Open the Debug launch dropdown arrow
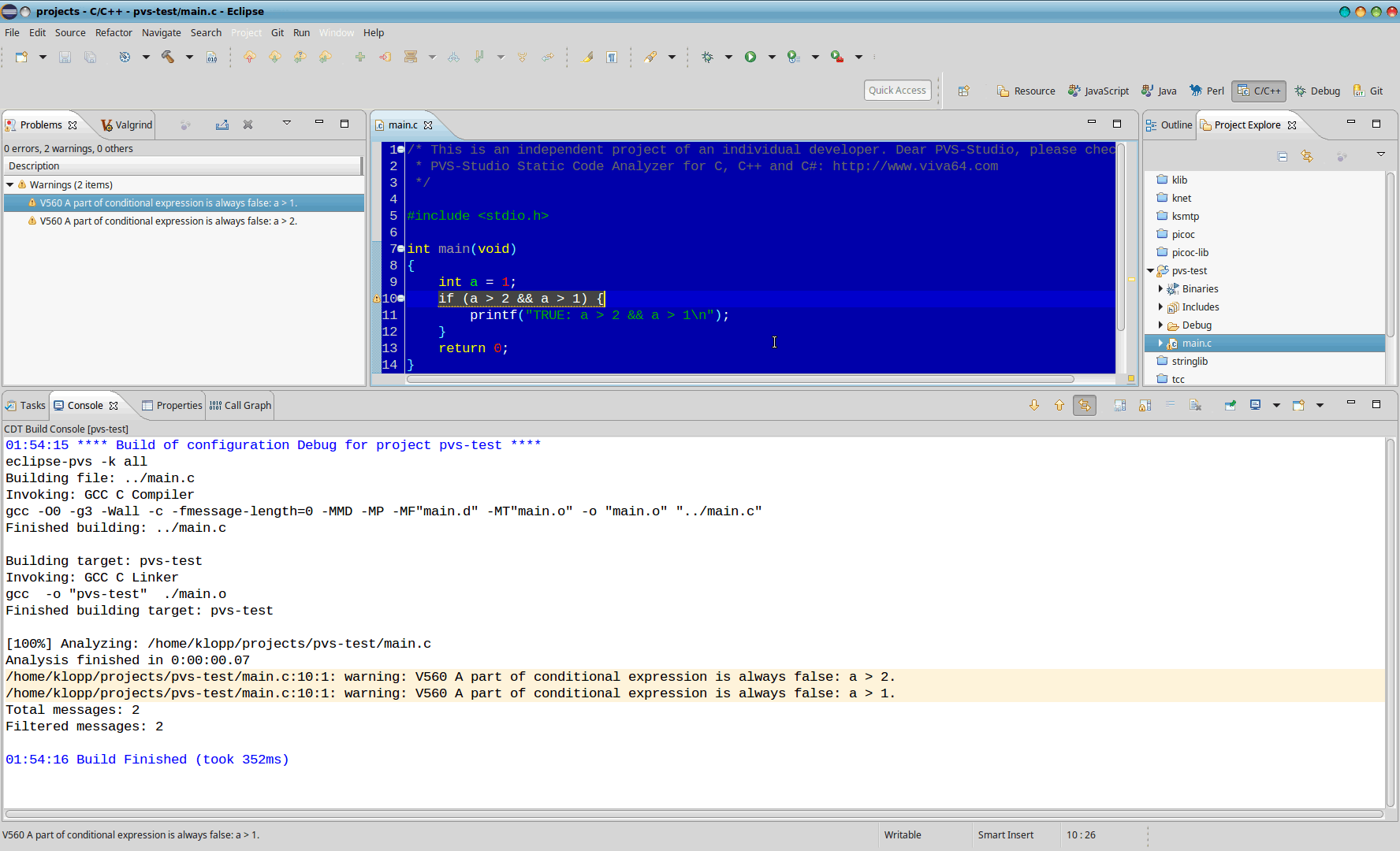Image resolution: width=1400 pixels, height=851 pixels. 728,57
